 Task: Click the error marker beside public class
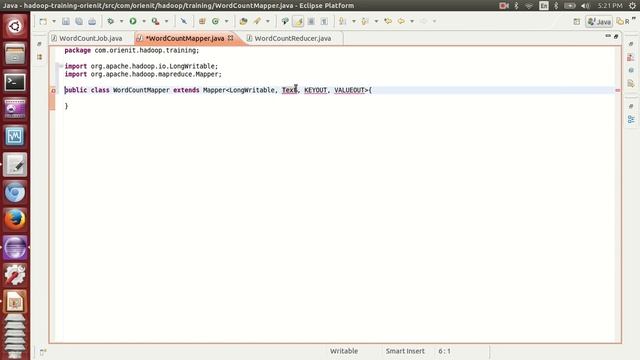[53, 90]
